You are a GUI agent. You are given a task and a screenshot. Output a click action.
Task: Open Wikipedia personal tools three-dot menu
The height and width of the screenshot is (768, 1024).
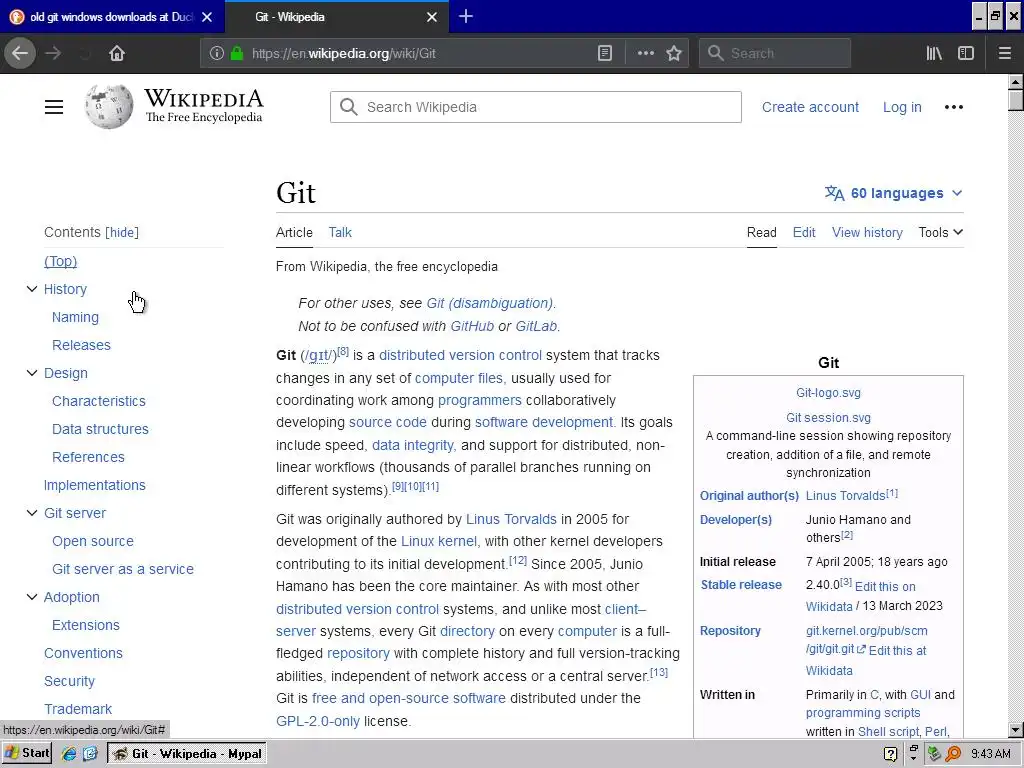pyautogui.click(x=953, y=107)
